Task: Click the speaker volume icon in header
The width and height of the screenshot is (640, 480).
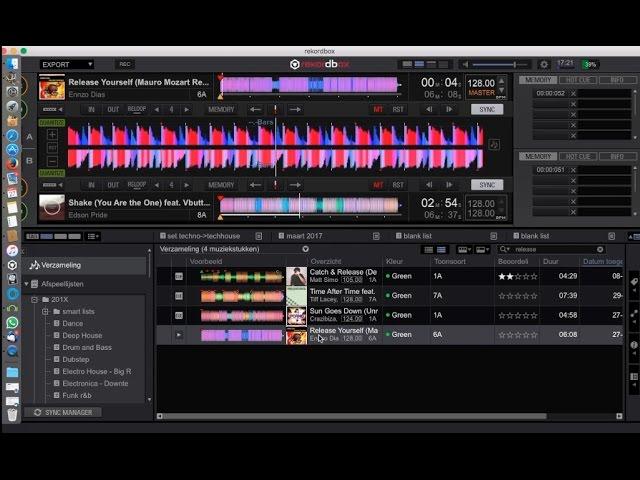Action: (465, 64)
